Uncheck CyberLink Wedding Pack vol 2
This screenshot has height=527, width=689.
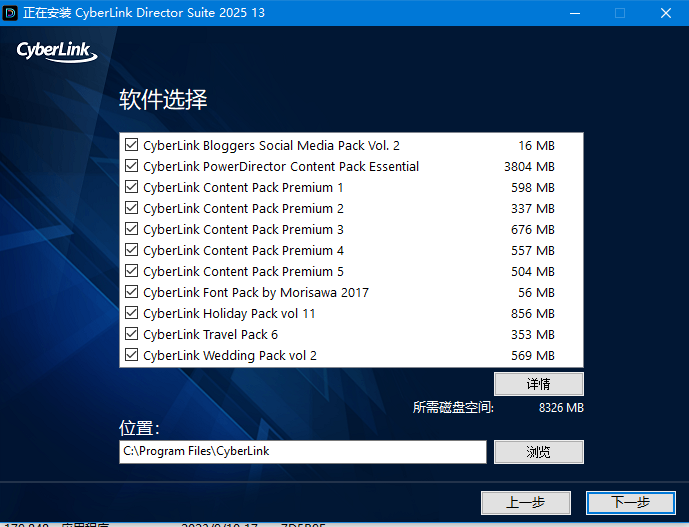[131, 355]
